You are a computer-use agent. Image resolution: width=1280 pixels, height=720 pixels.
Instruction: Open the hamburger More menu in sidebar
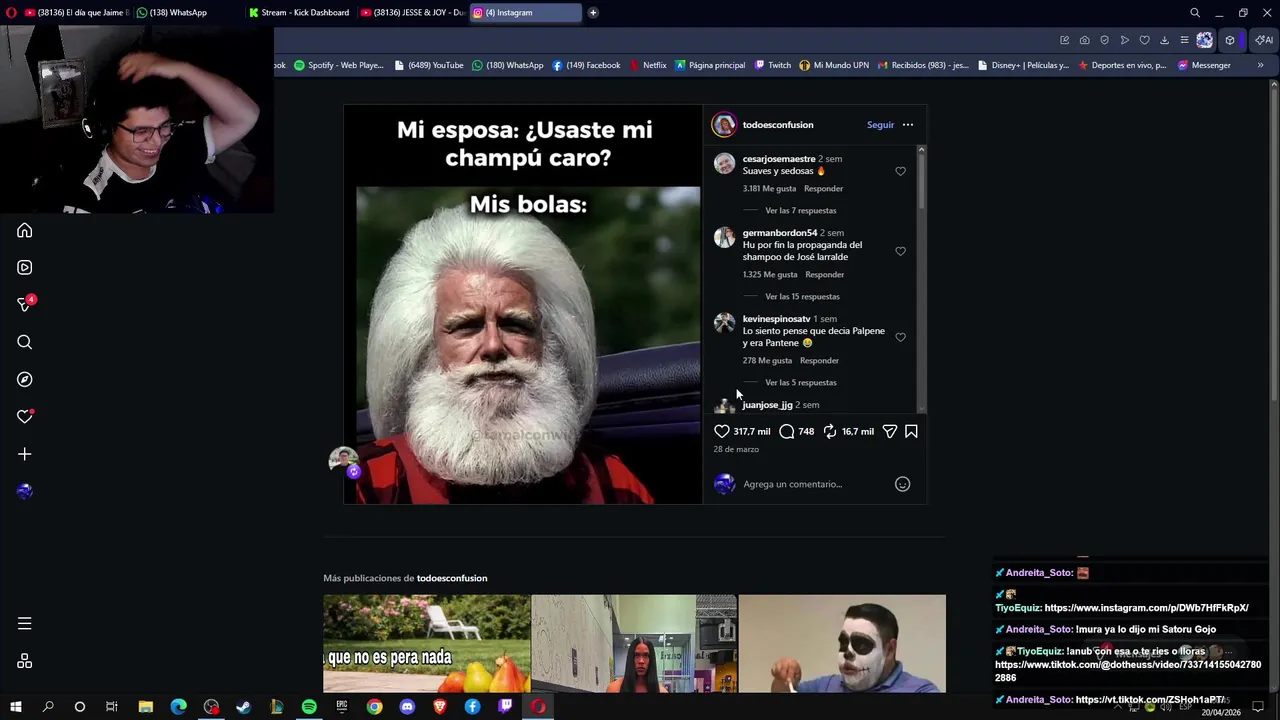(25, 624)
